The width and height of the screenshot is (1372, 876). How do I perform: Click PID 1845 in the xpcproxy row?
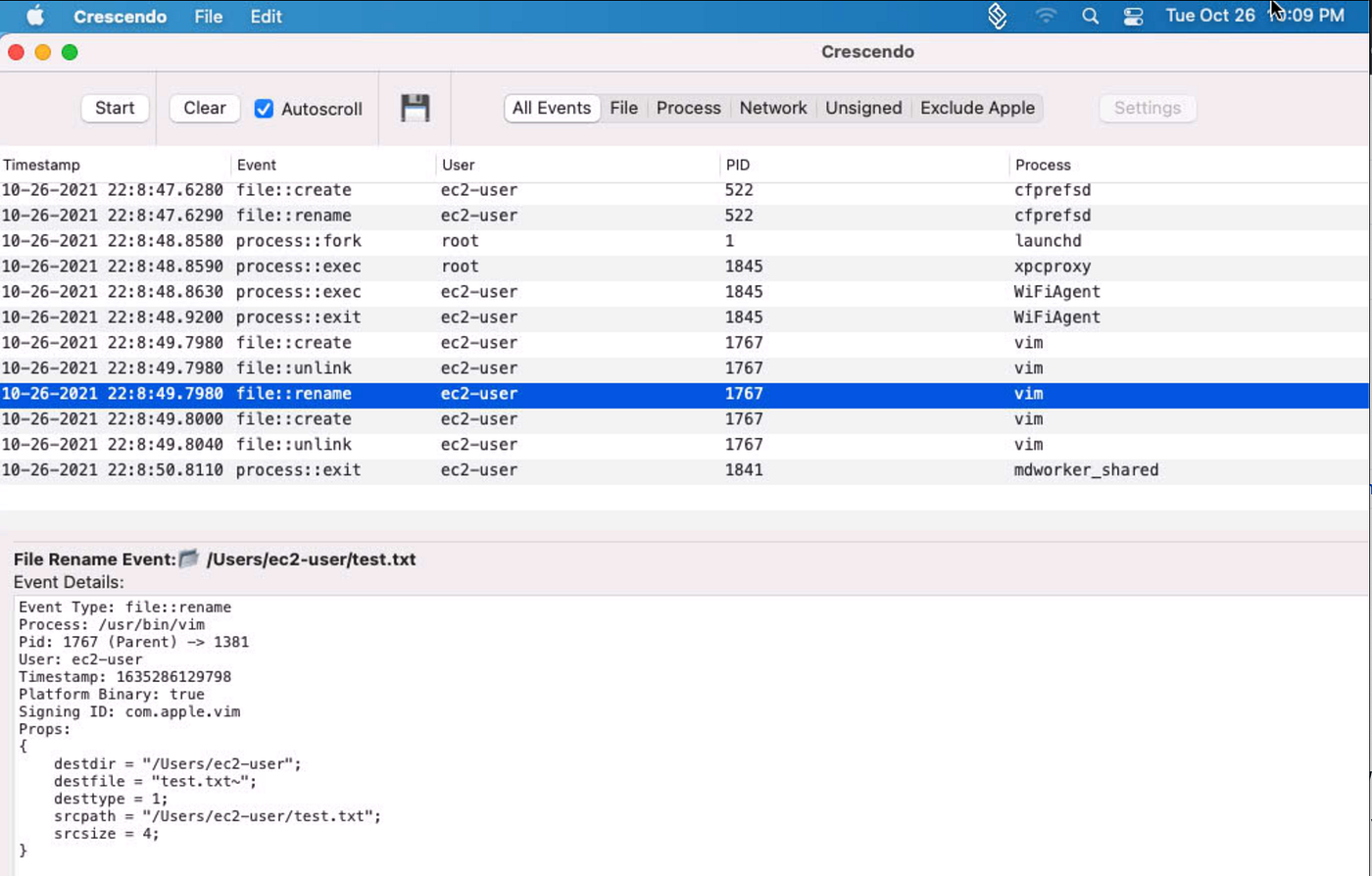click(x=744, y=267)
